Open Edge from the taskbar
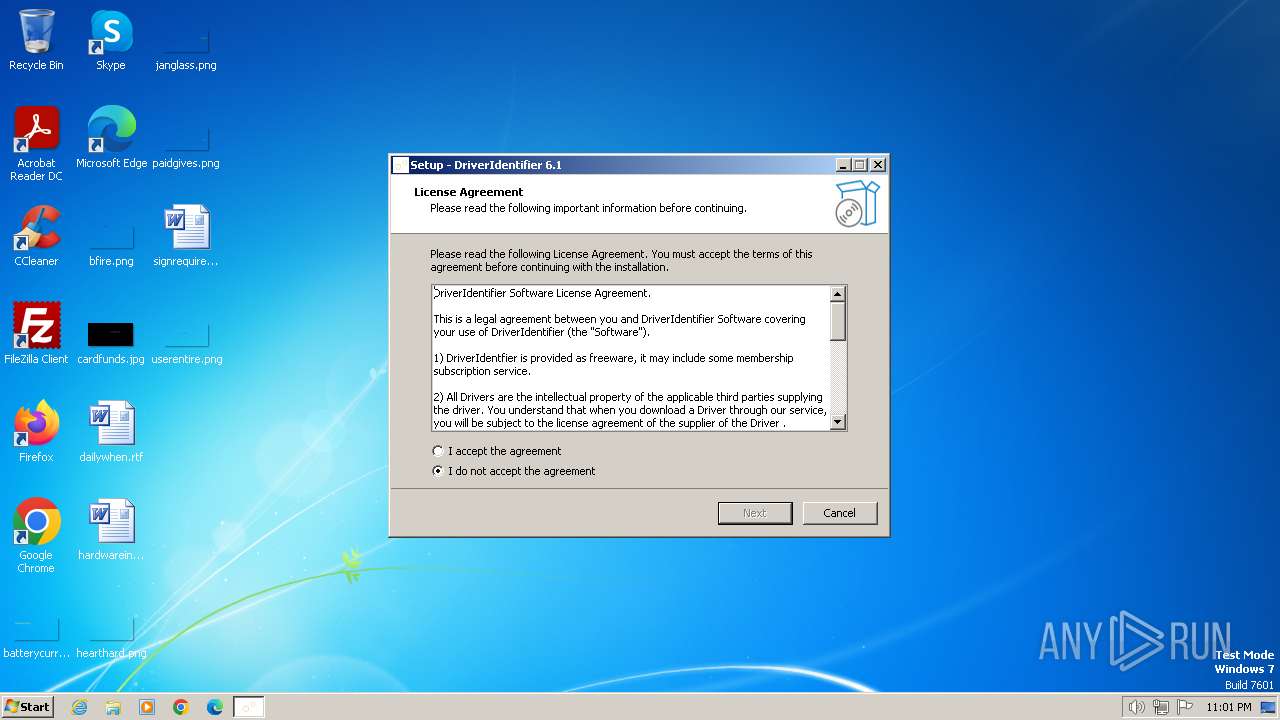 (215, 707)
